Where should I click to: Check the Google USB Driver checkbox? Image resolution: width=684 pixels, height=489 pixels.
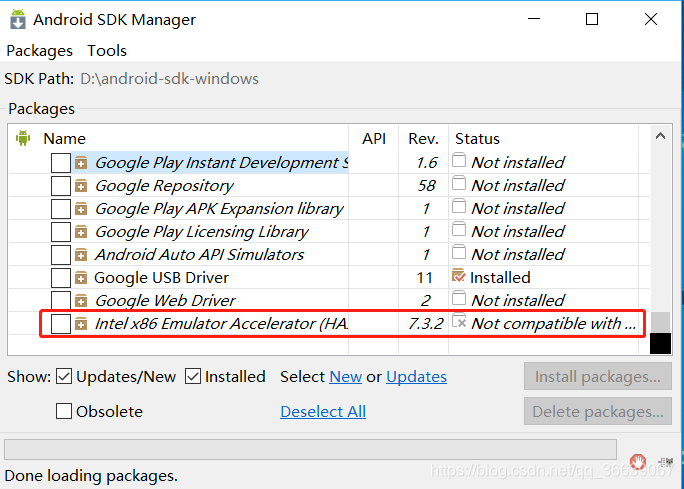[61, 278]
